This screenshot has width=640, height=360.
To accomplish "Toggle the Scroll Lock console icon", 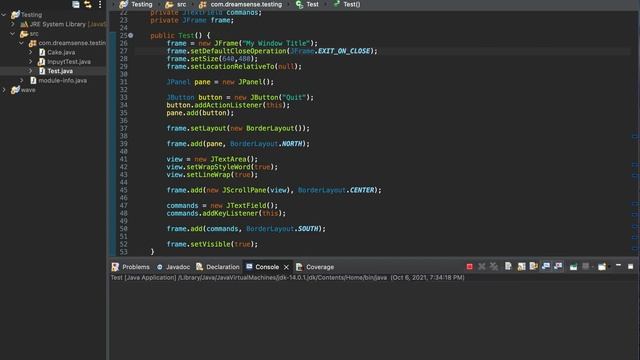I will 521,267.
